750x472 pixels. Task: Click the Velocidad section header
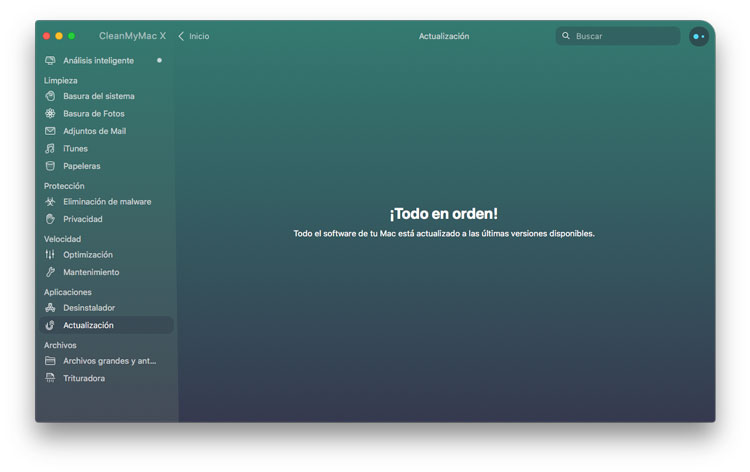click(63, 239)
